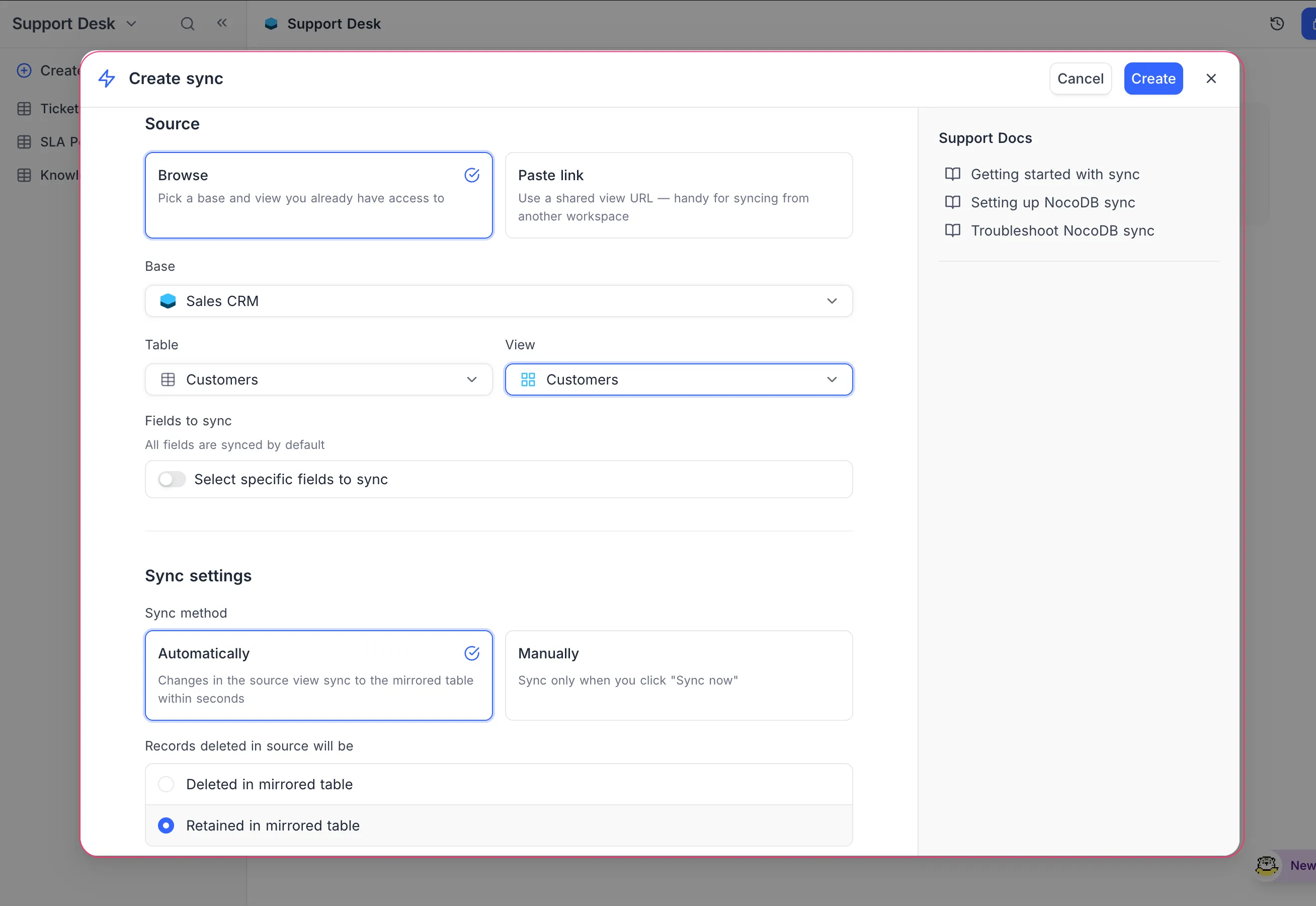Click the plus icon beside Create
Viewport: 1316px width, 906px height.
tap(24, 70)
